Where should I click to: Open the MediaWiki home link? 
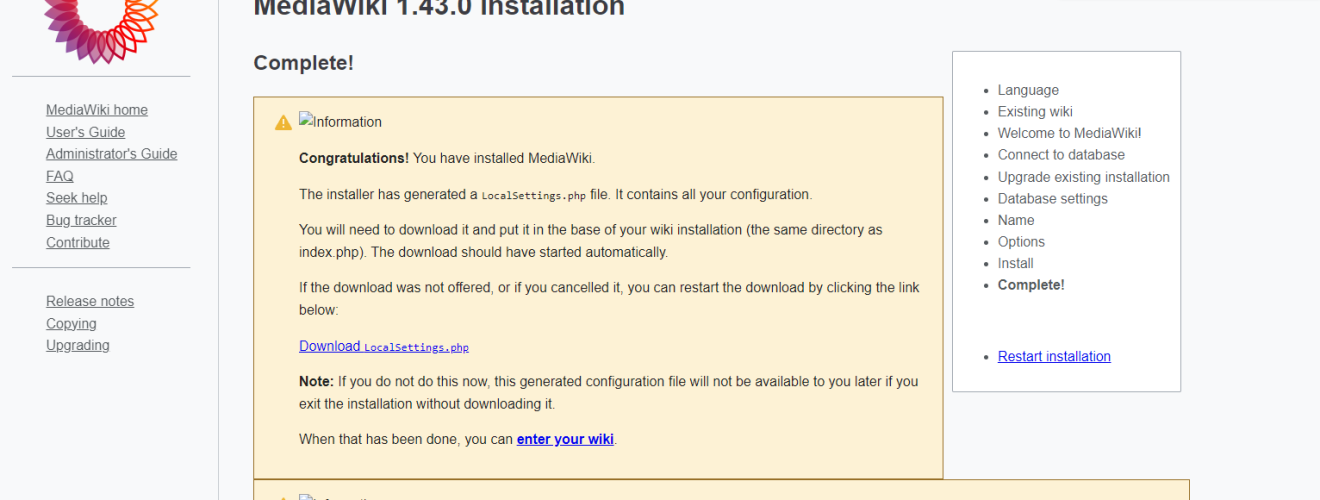coord(97,110)
